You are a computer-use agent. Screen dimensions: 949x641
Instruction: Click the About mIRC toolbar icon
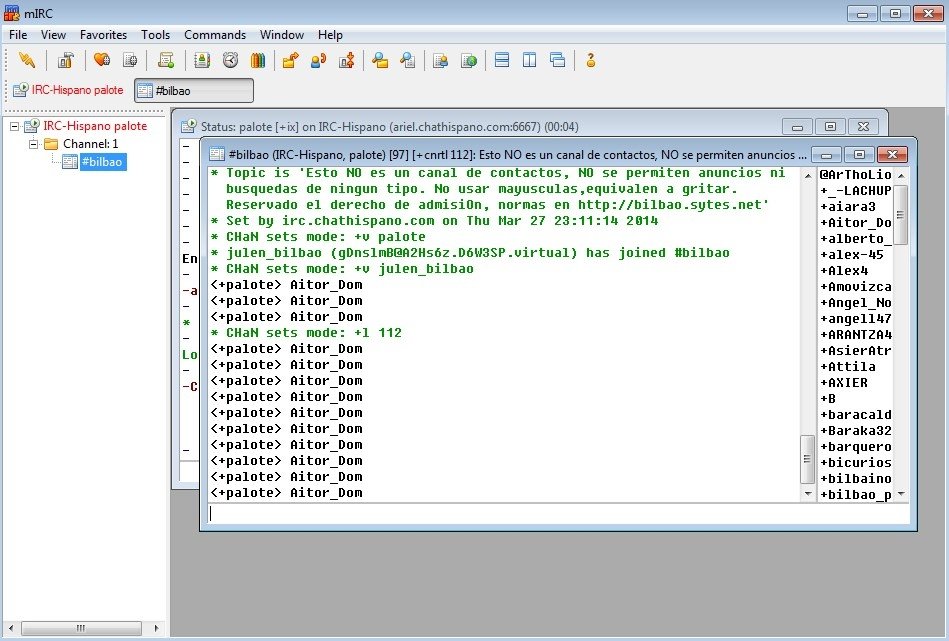(590, 60)
